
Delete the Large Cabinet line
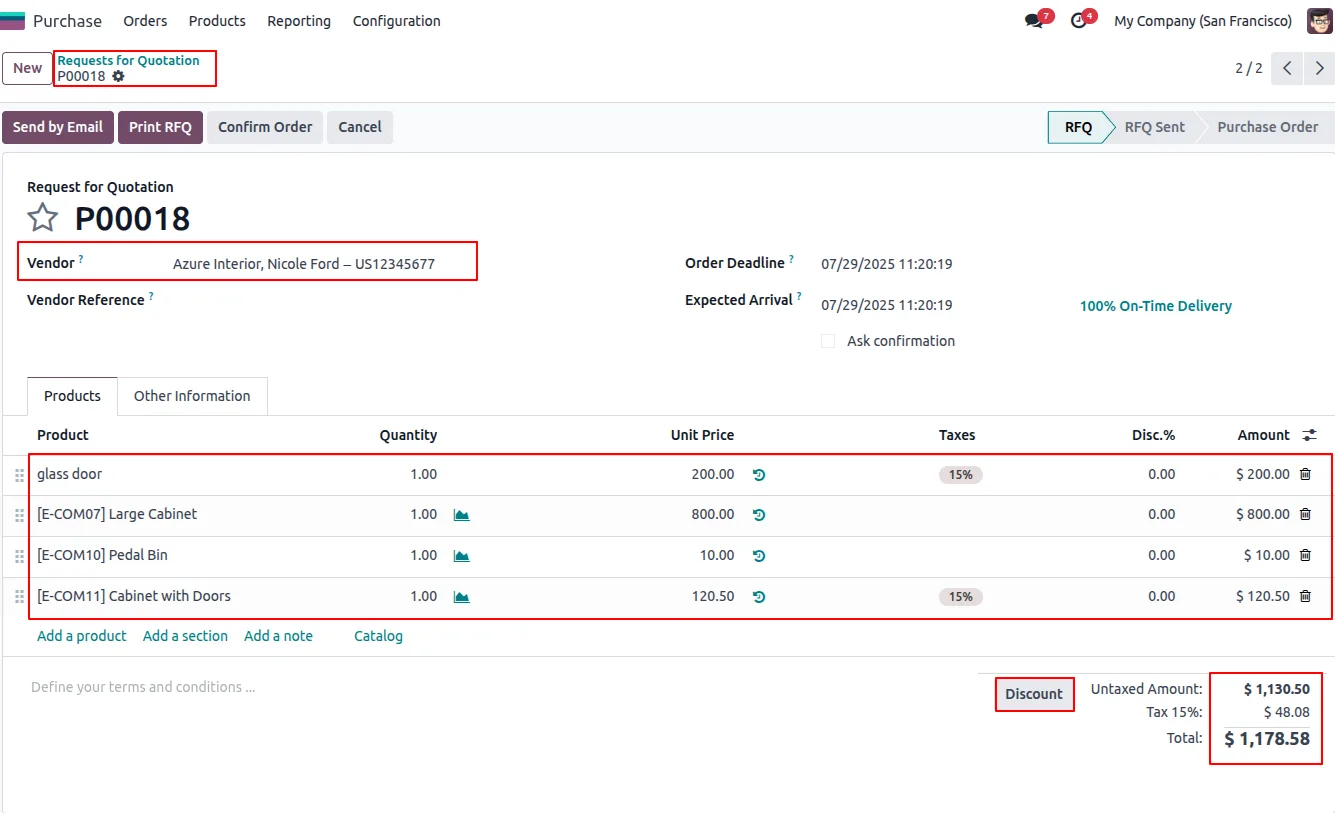pyautogui.click(x=1305, y=514)
